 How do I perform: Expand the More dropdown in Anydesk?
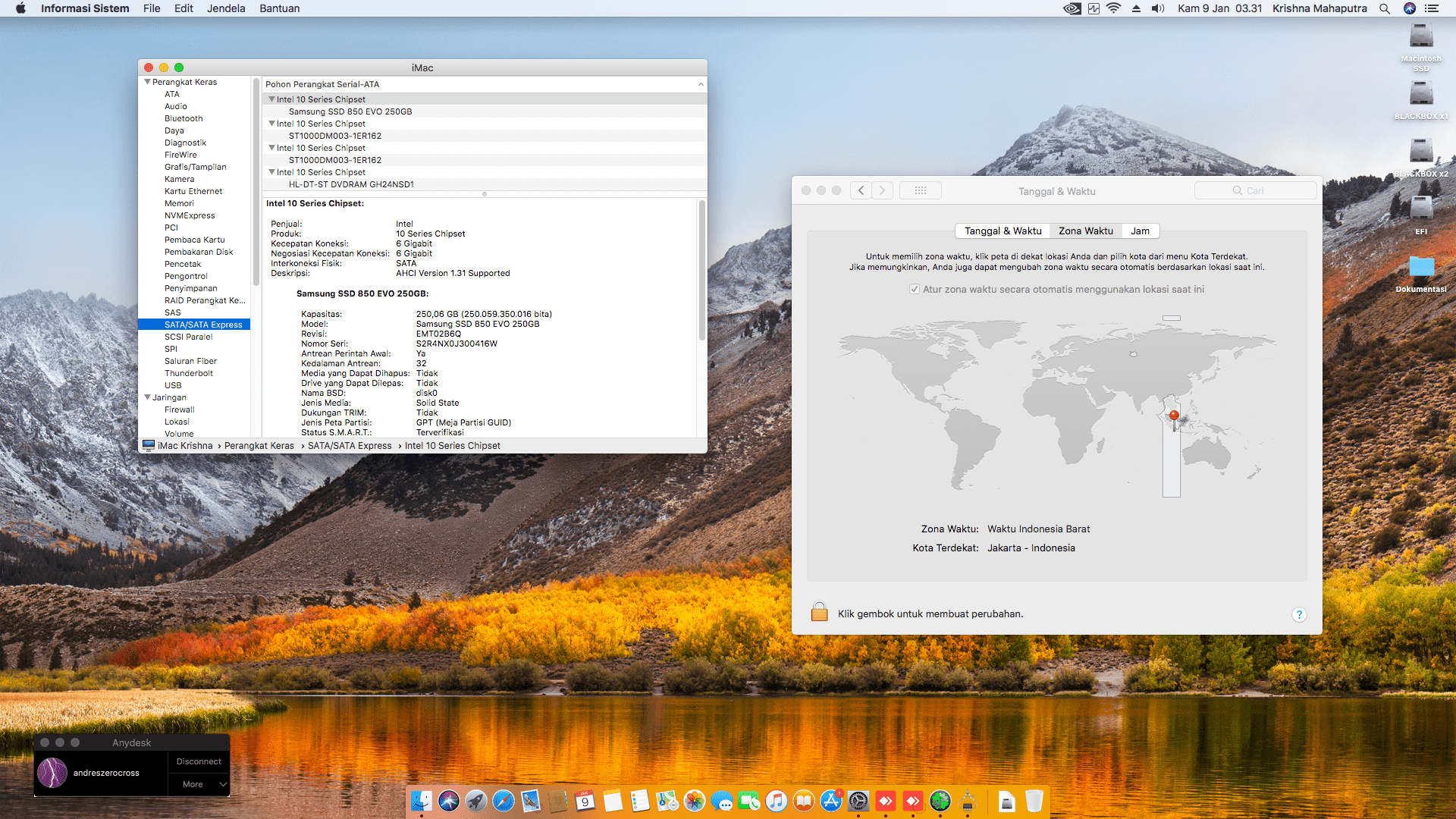(199, 784)
